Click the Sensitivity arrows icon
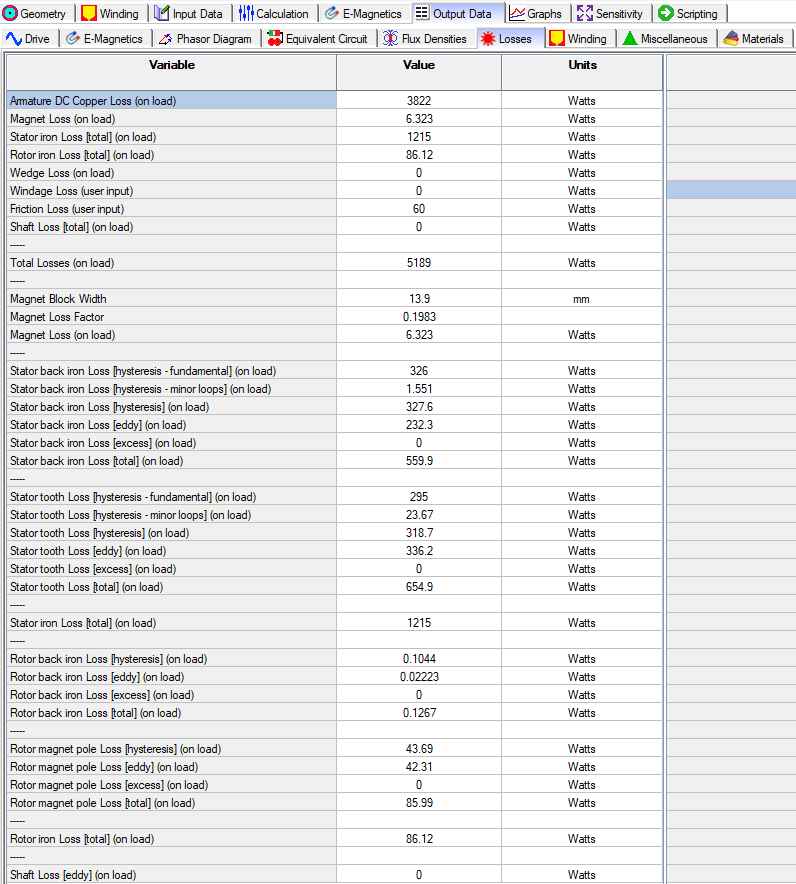 (x=585, y=13)
